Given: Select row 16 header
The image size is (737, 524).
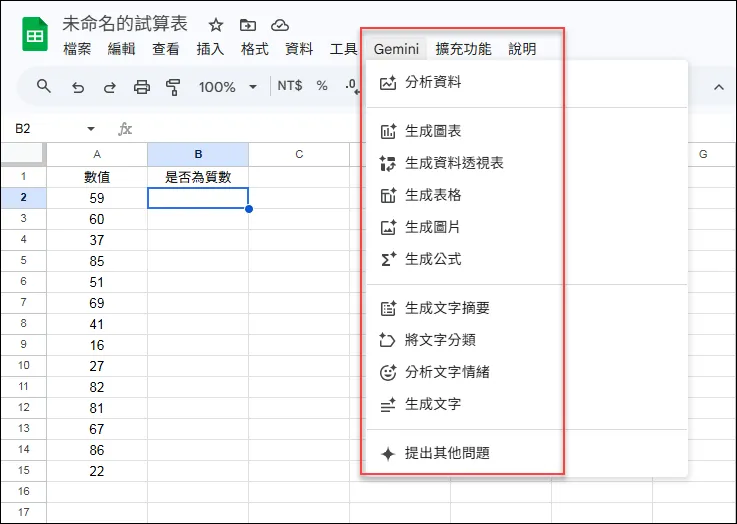Looking at the screenshot, I should click(x=23, y=492).
